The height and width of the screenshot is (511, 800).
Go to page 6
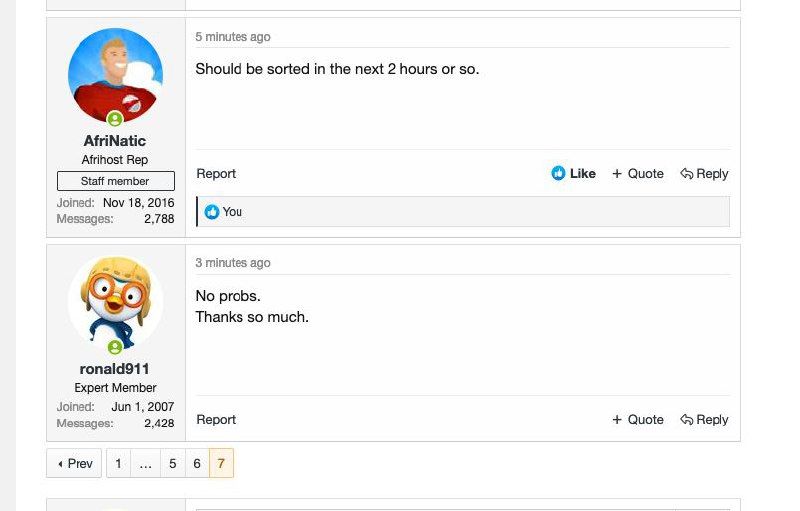197,464
